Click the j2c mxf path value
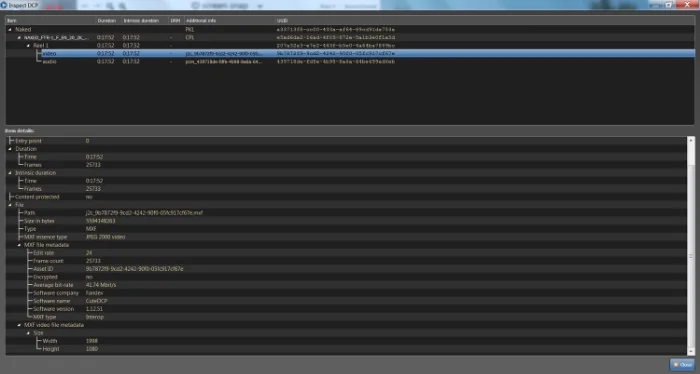 coord(144,213)
